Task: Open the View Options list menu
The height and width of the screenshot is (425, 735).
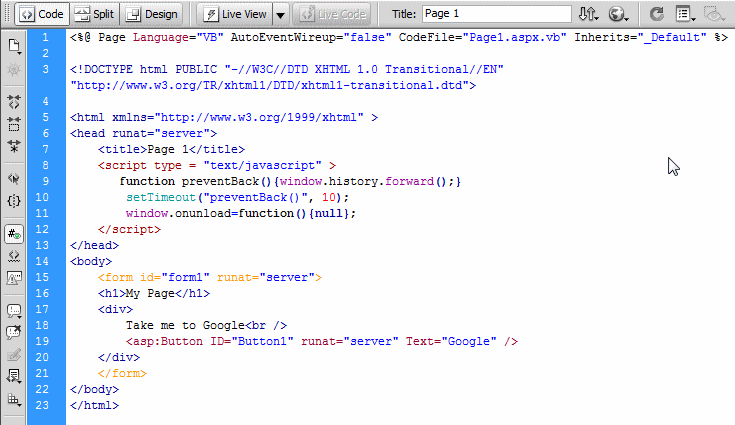Action: click(685, 14)
